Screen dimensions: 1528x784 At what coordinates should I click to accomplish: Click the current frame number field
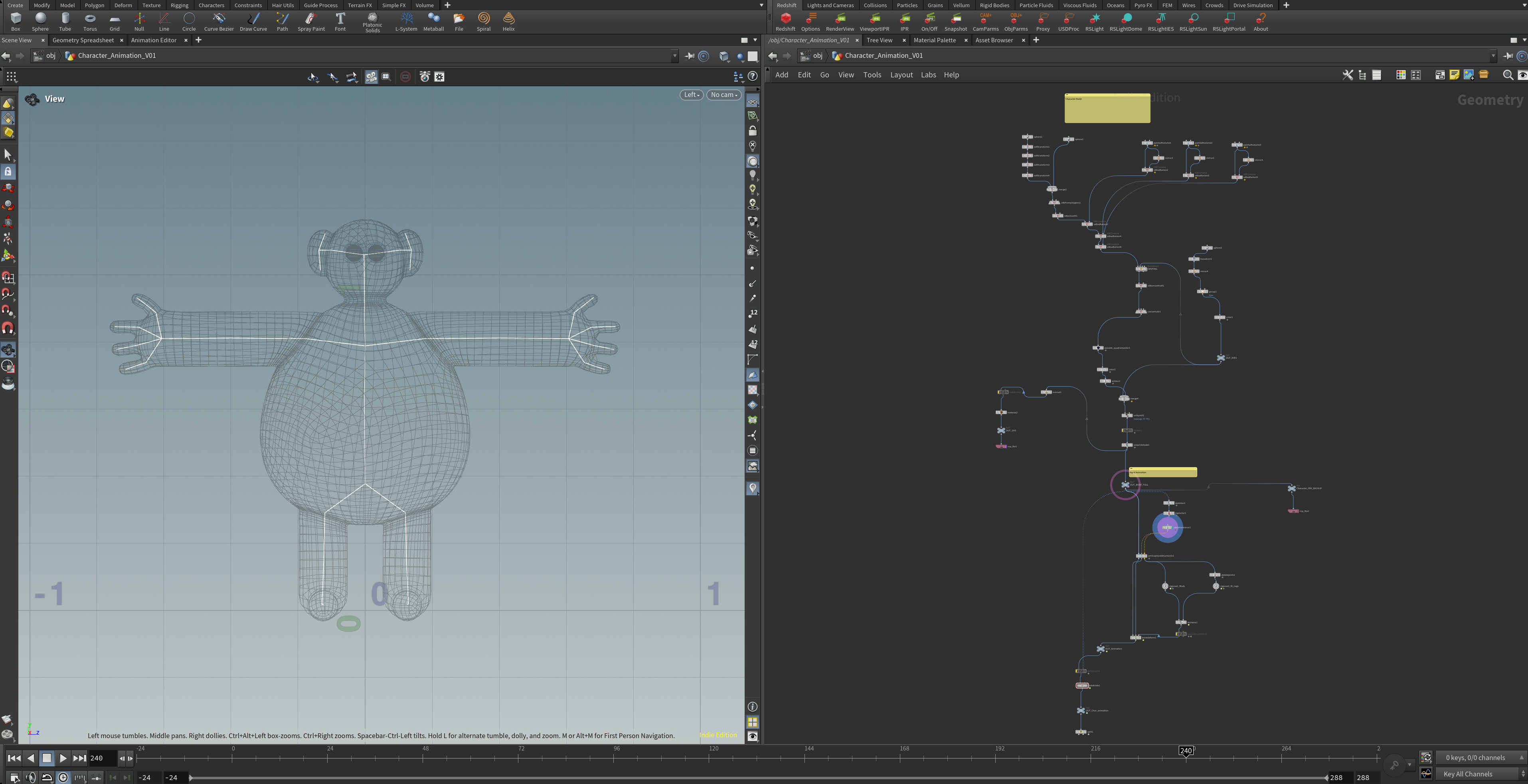coord(102,758)
